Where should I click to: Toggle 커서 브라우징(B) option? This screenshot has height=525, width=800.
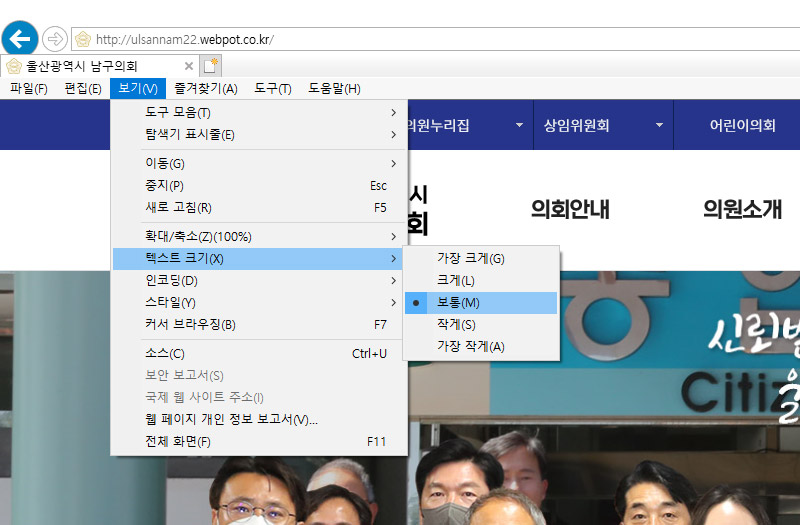[x=259, y=324]
